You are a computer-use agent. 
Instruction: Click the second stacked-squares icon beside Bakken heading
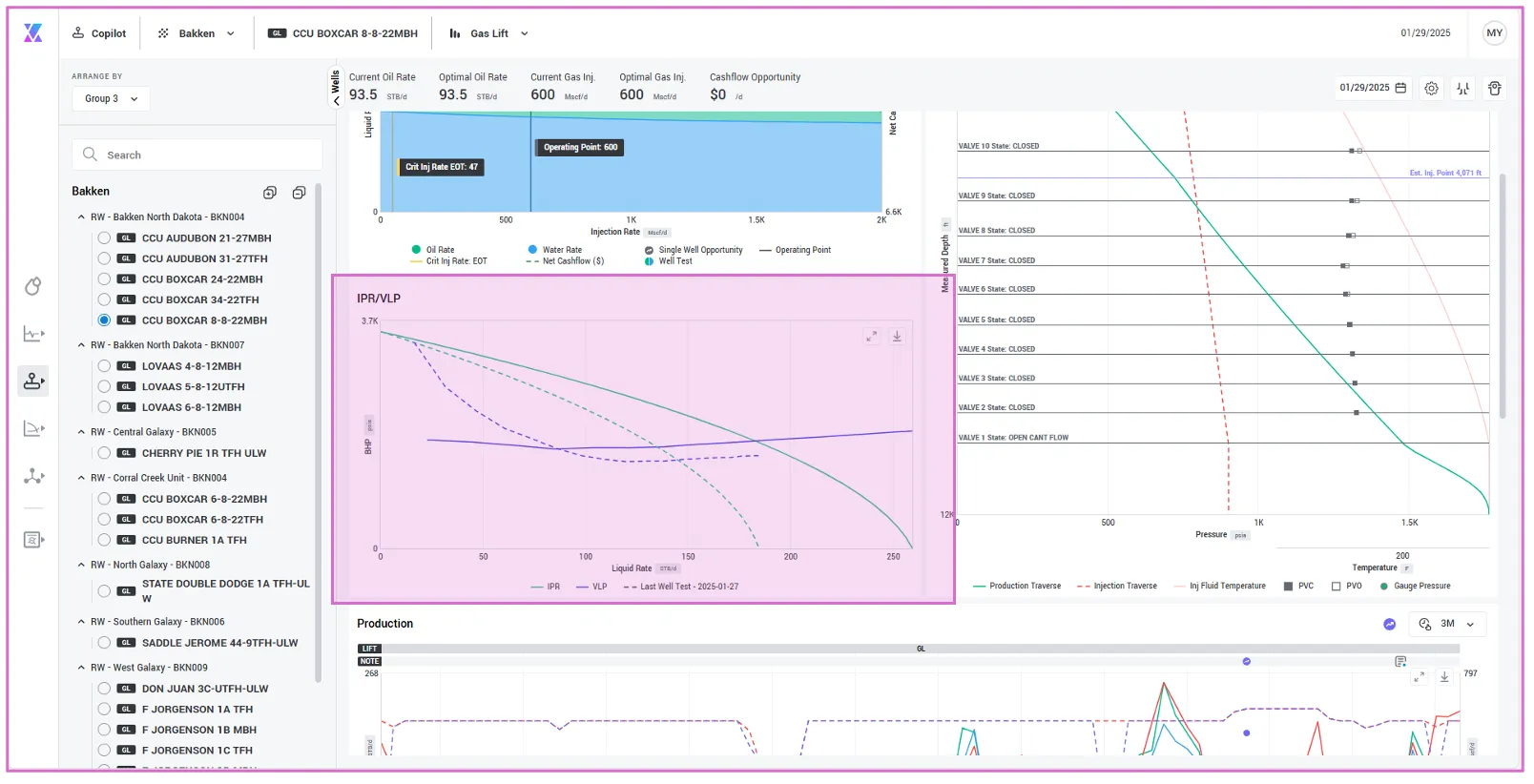[299, 193]
